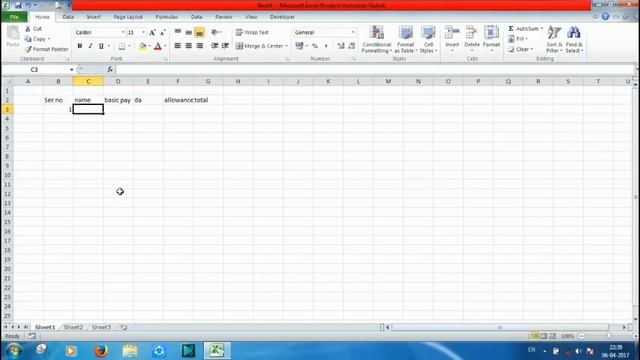Screen dimensions: 640x360
Task: Apply fill color bucket icon
Action: pyautogui.click(x=142, y=46)
